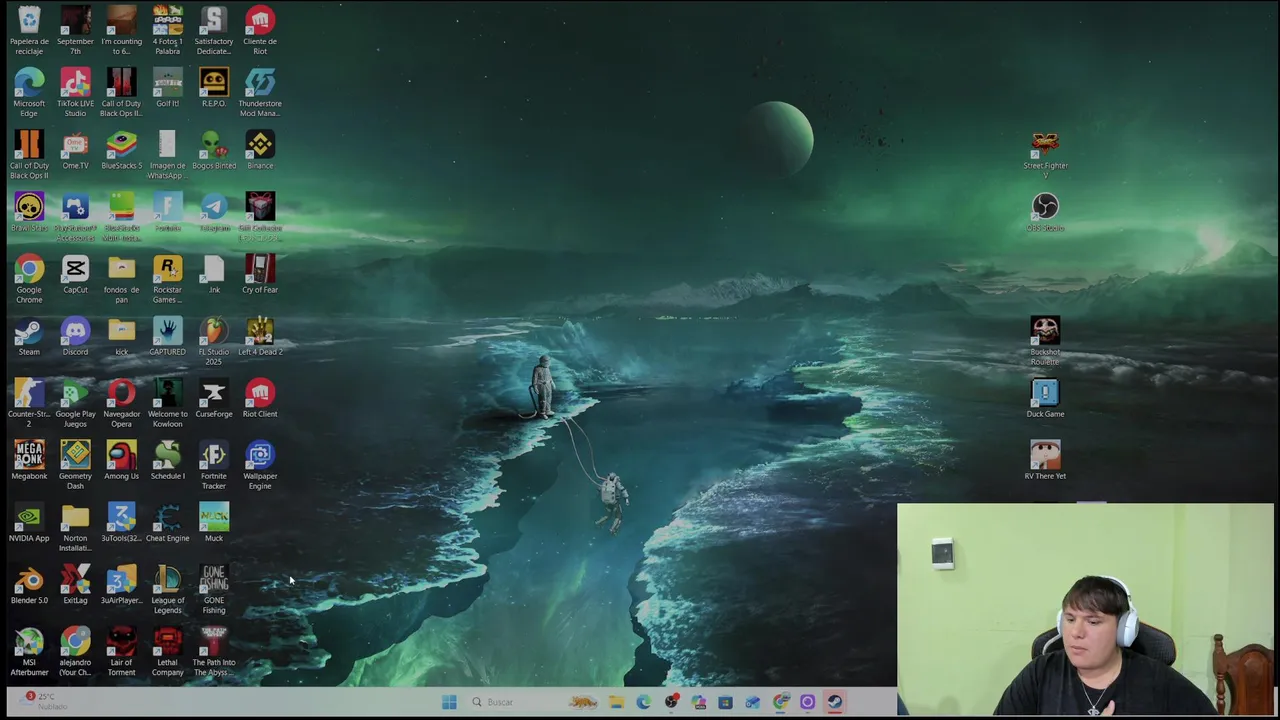Image resolution: width=1280 pixels, height=720 pixels.
Task: Select The Path Into The Abyss icon
Action: pos(213,651)
